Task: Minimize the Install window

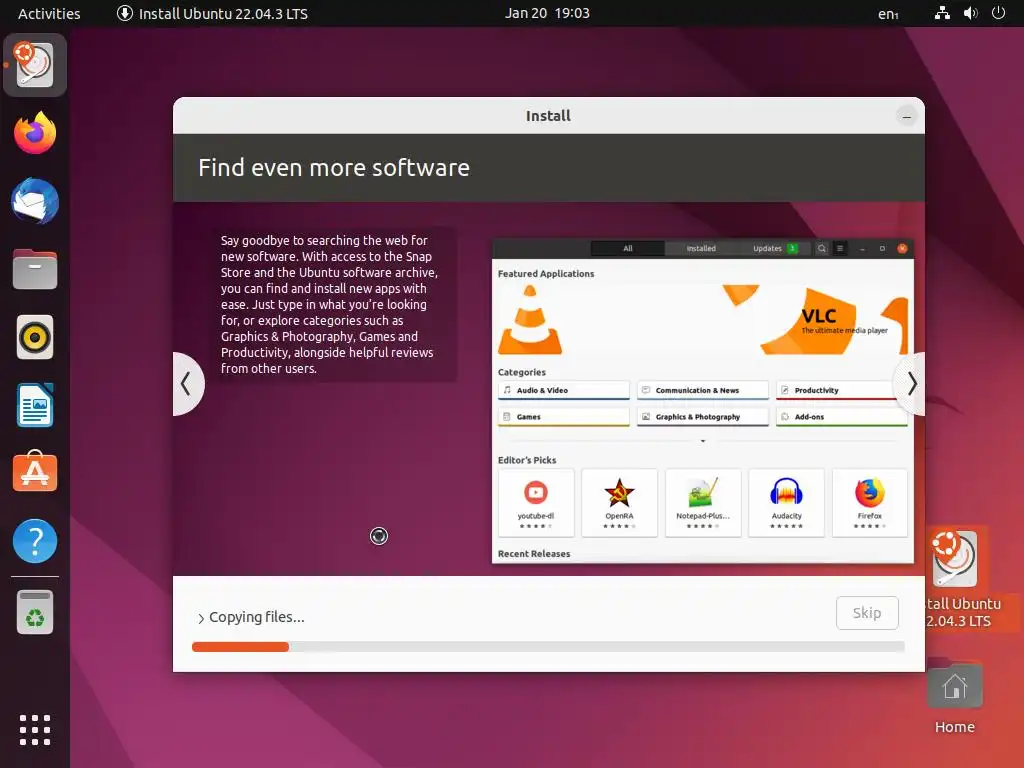Action: [x=906, y=117]
